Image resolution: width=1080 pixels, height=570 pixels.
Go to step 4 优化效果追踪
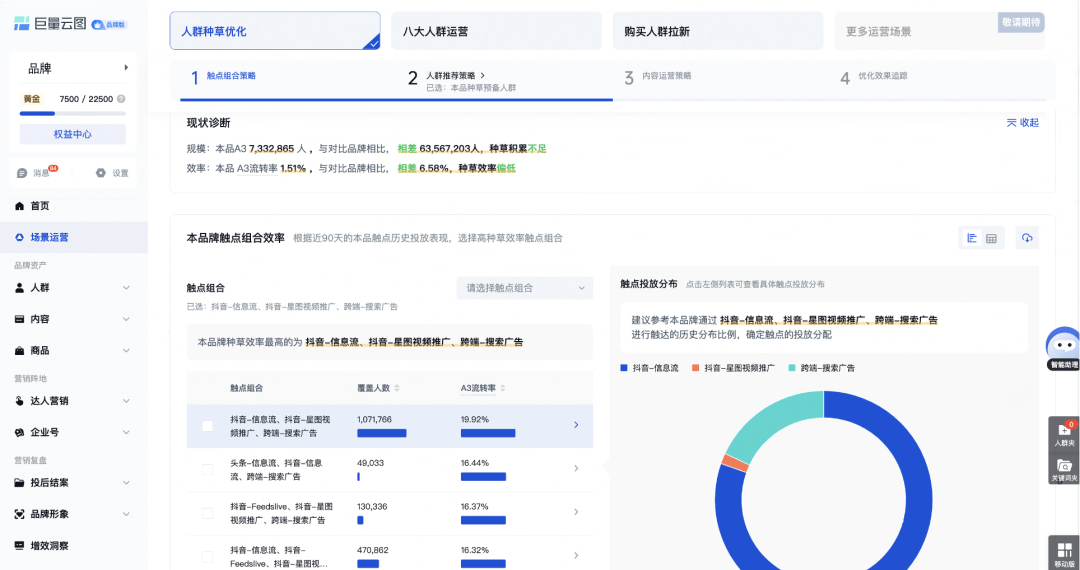874,76
